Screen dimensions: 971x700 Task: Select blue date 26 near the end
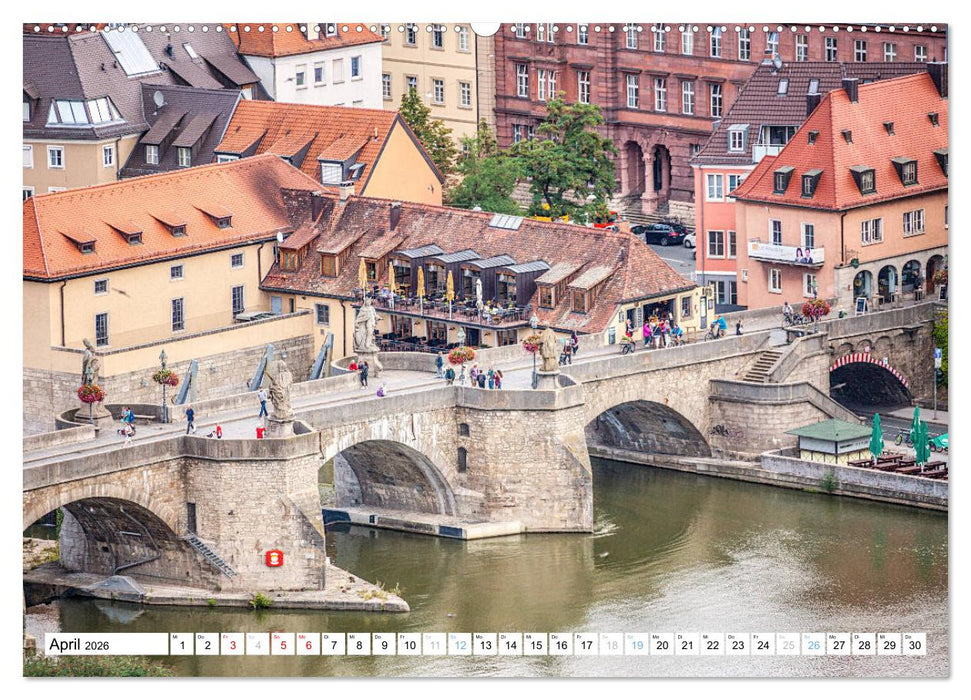point(813,648)
